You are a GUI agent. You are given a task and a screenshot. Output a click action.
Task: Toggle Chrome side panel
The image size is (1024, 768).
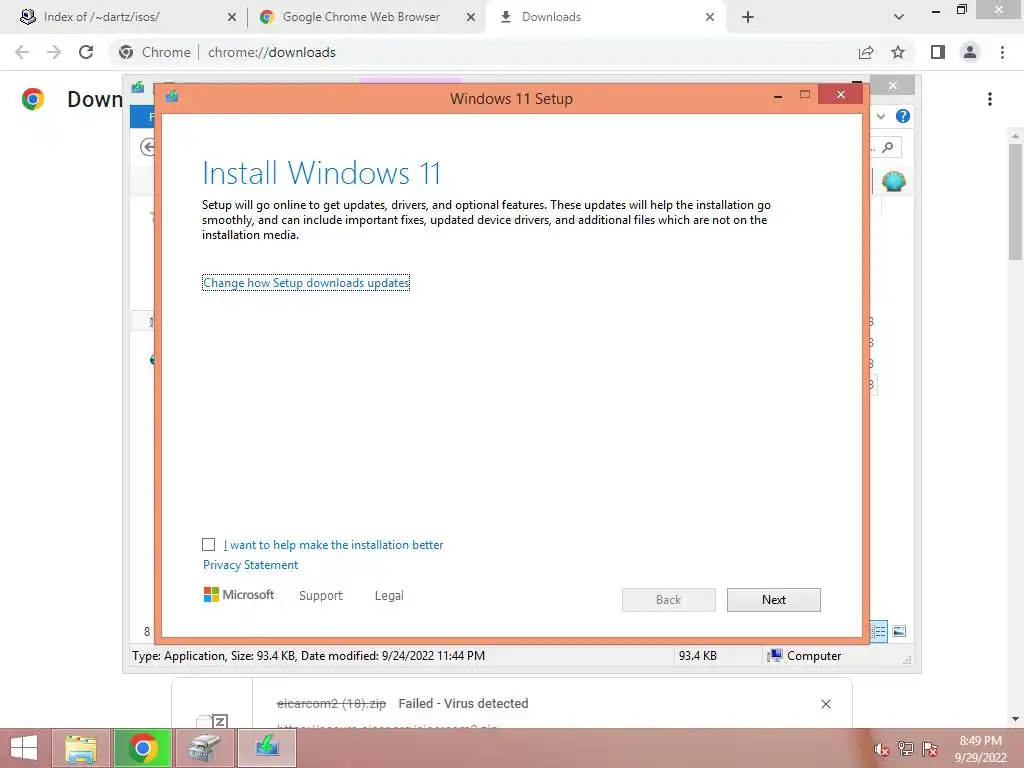pyautogui.click(x=938, y=52)
